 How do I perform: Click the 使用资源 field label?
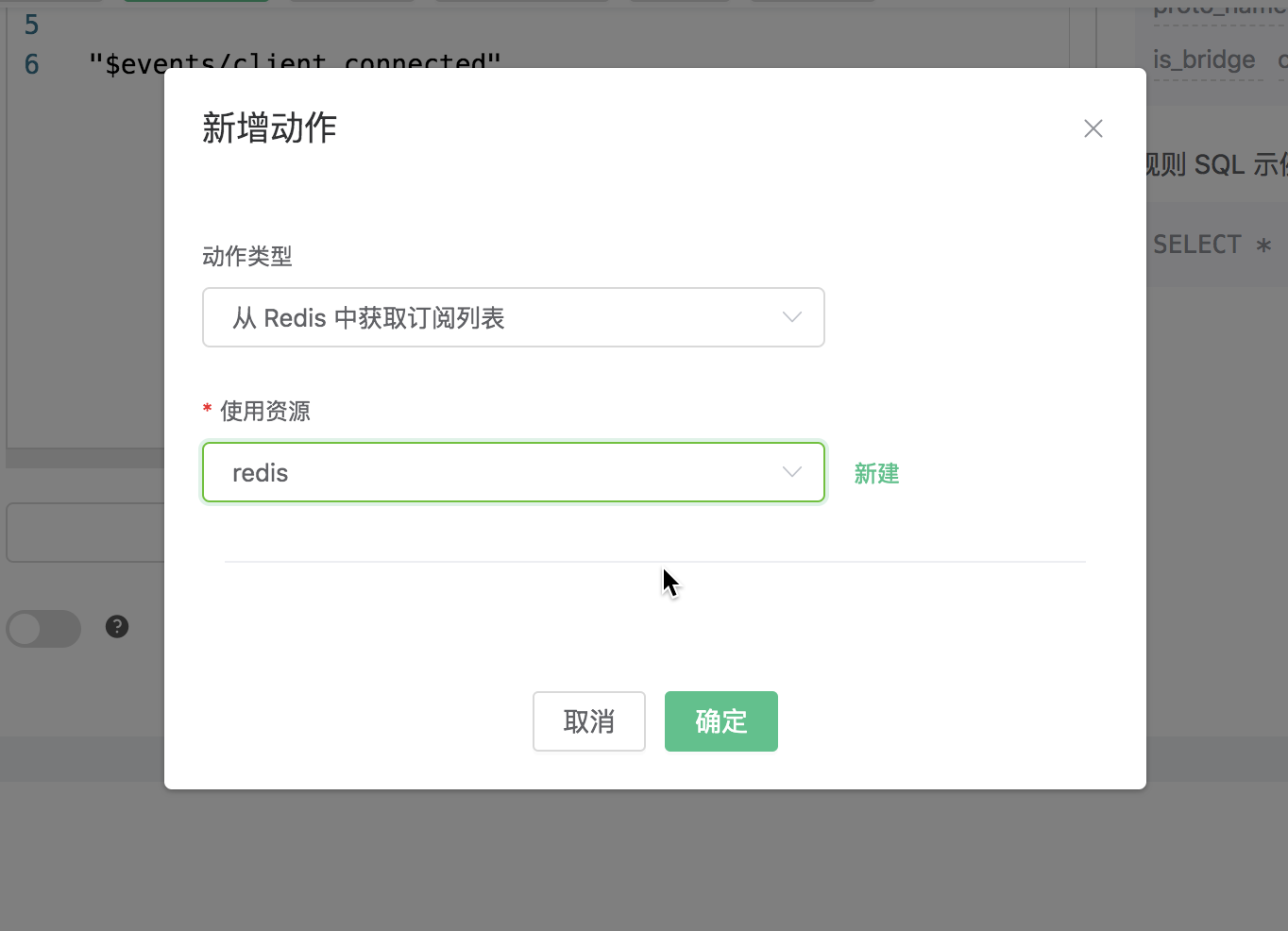tap(265, 411)
